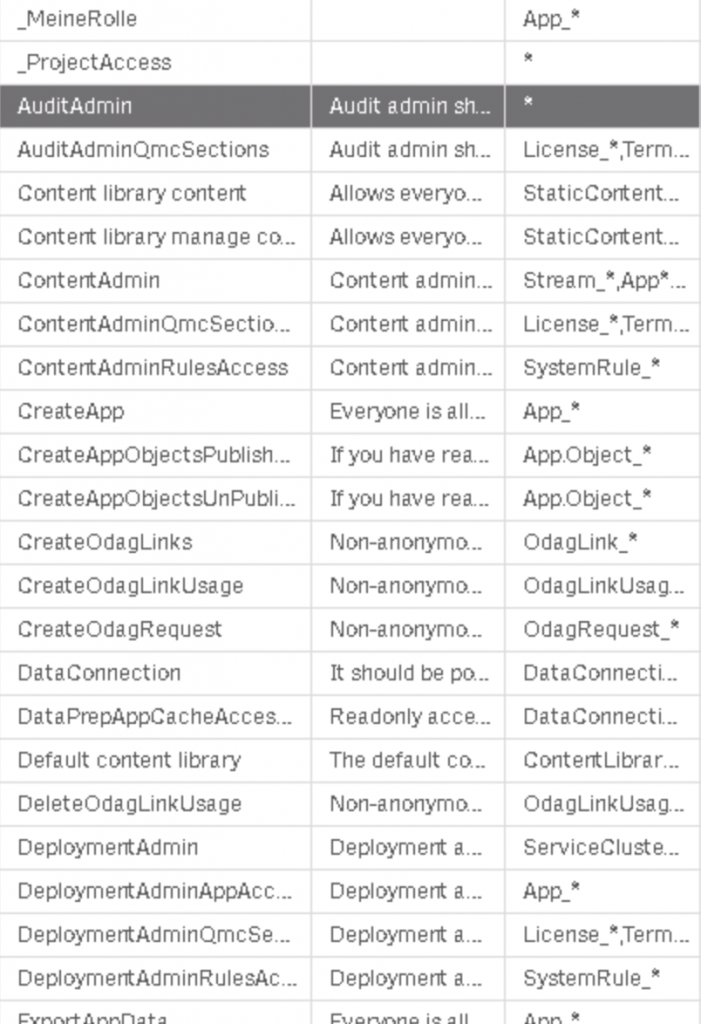
Task: Click AuditAdminQmcSections rule entry
Action: (x=143, y=150)
